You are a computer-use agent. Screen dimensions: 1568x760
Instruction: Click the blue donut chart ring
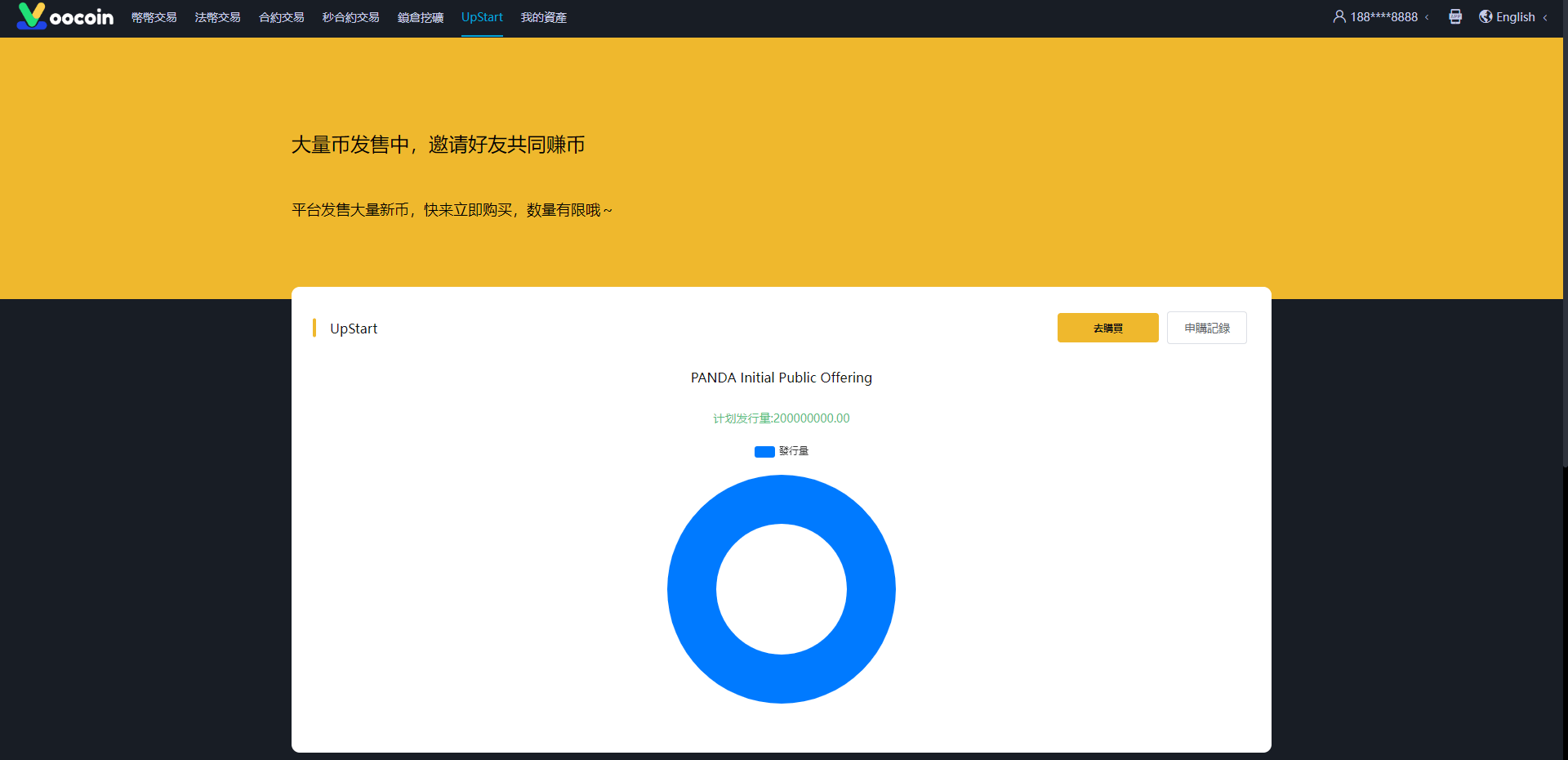click(x=692, y=589)
